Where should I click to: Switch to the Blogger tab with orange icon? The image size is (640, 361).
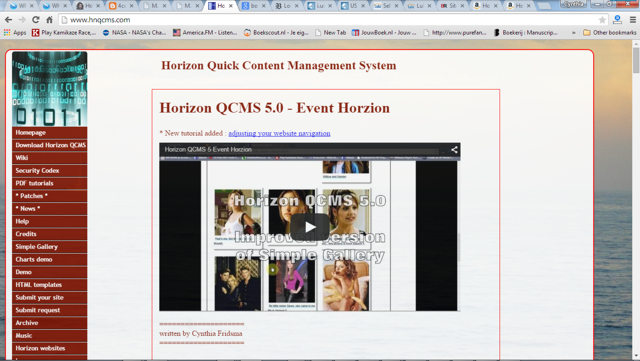click(x=120, y=6)
